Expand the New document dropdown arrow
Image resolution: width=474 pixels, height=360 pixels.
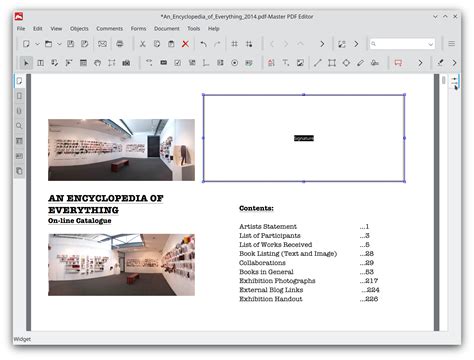coord(37,44)
